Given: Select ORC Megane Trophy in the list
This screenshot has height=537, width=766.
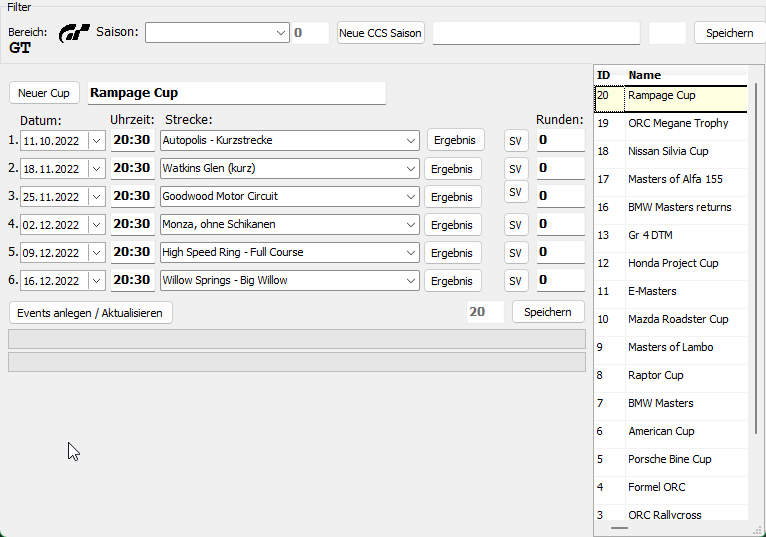Looking at the screenshot, I should tap(678, 124).
